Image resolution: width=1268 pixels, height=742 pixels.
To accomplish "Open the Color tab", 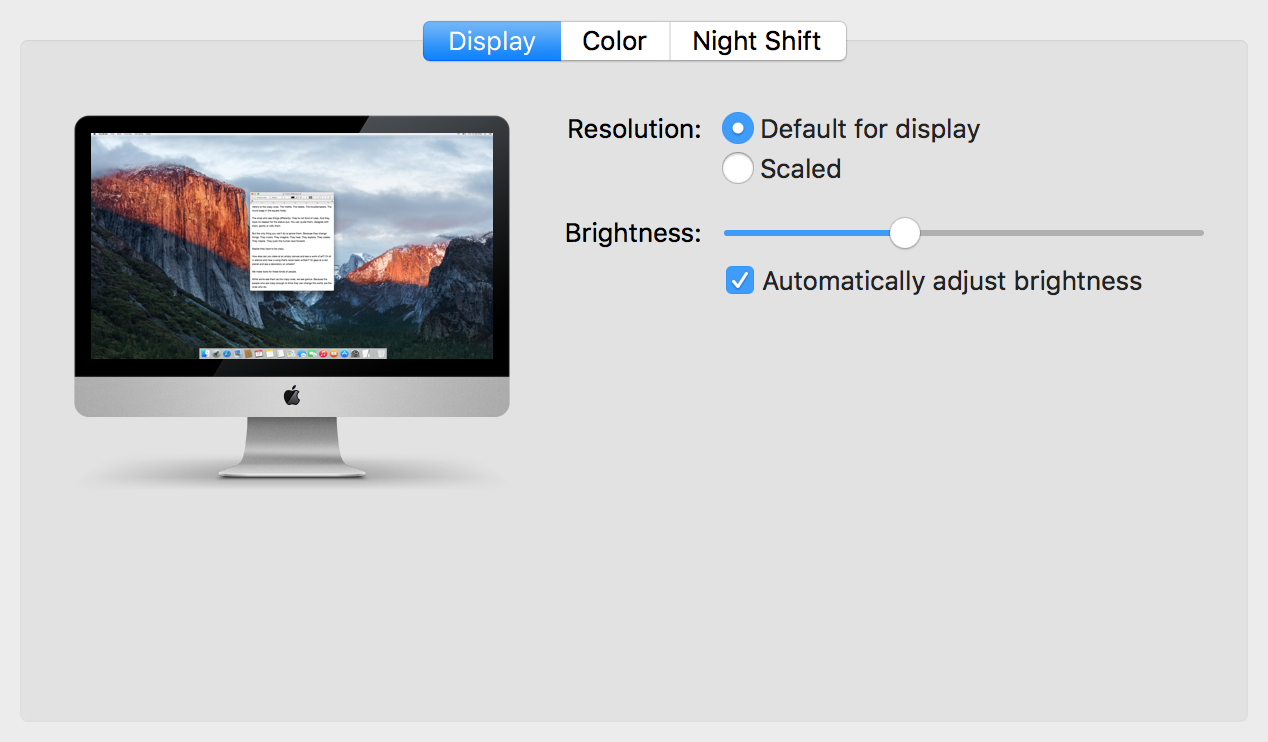I will 614,41.
